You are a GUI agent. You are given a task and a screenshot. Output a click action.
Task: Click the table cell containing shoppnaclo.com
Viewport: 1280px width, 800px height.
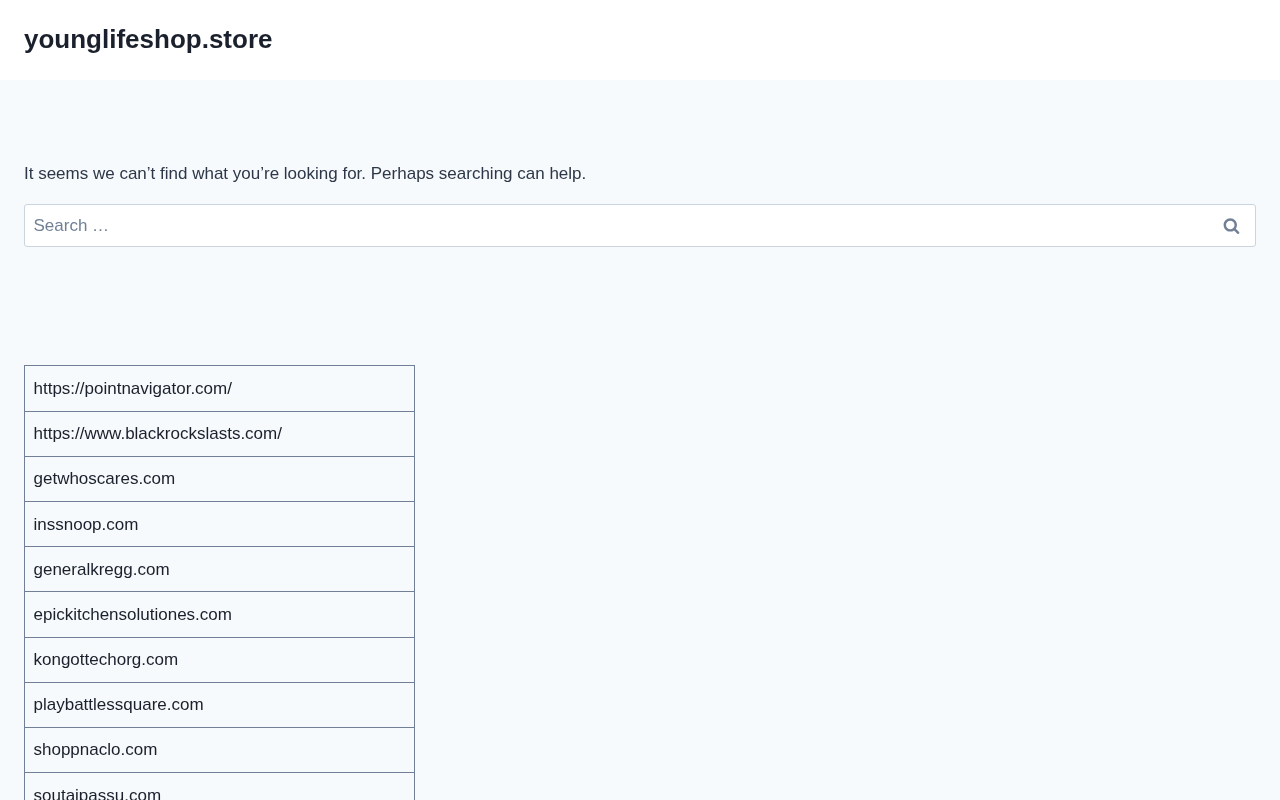[x=219, y=750]
